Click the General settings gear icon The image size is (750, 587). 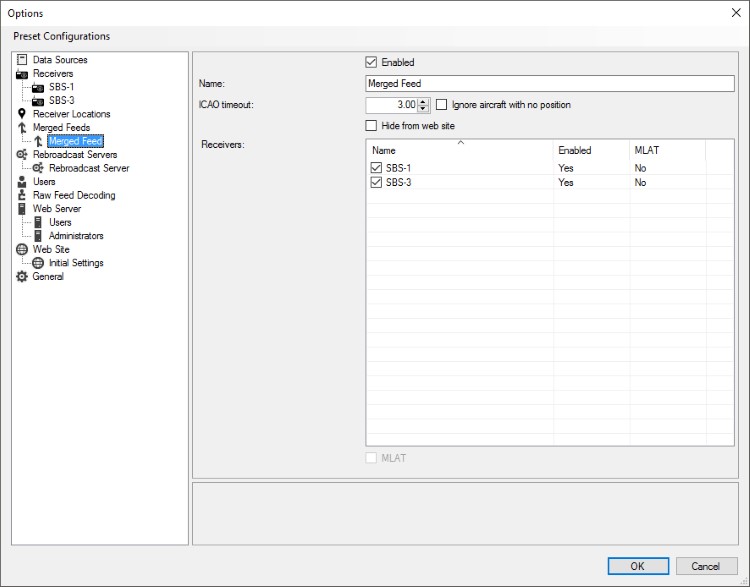22,277
